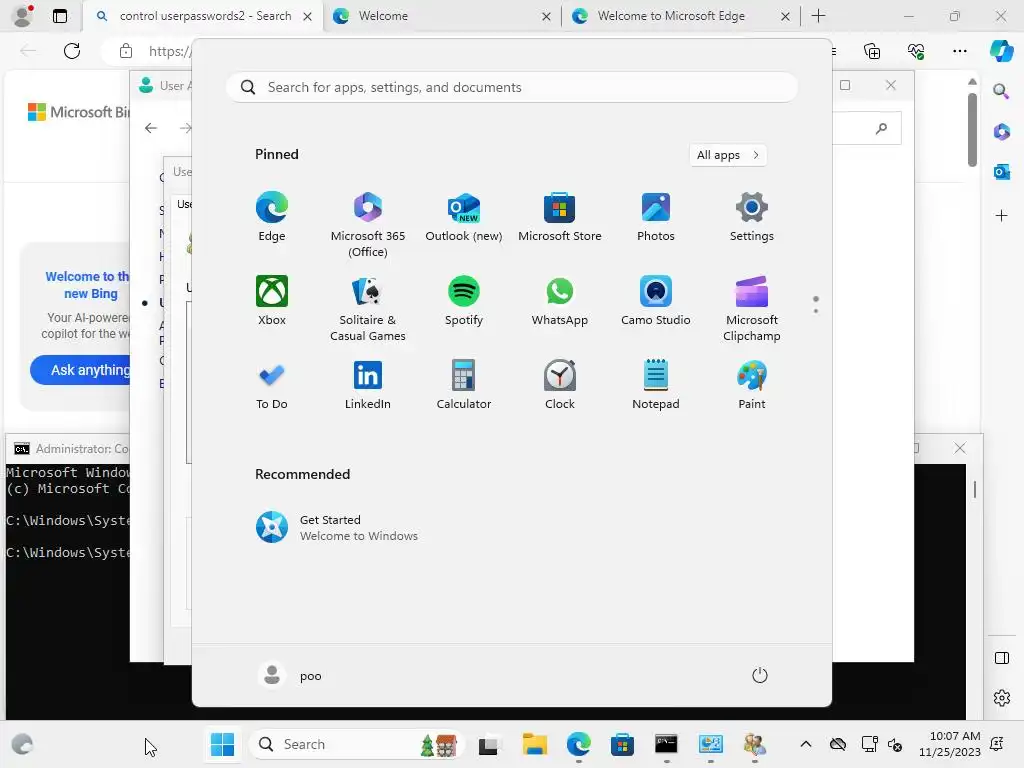Open Browser essentials heart icon
Viewport: 1024px width, 768px height.
(916, 51)
